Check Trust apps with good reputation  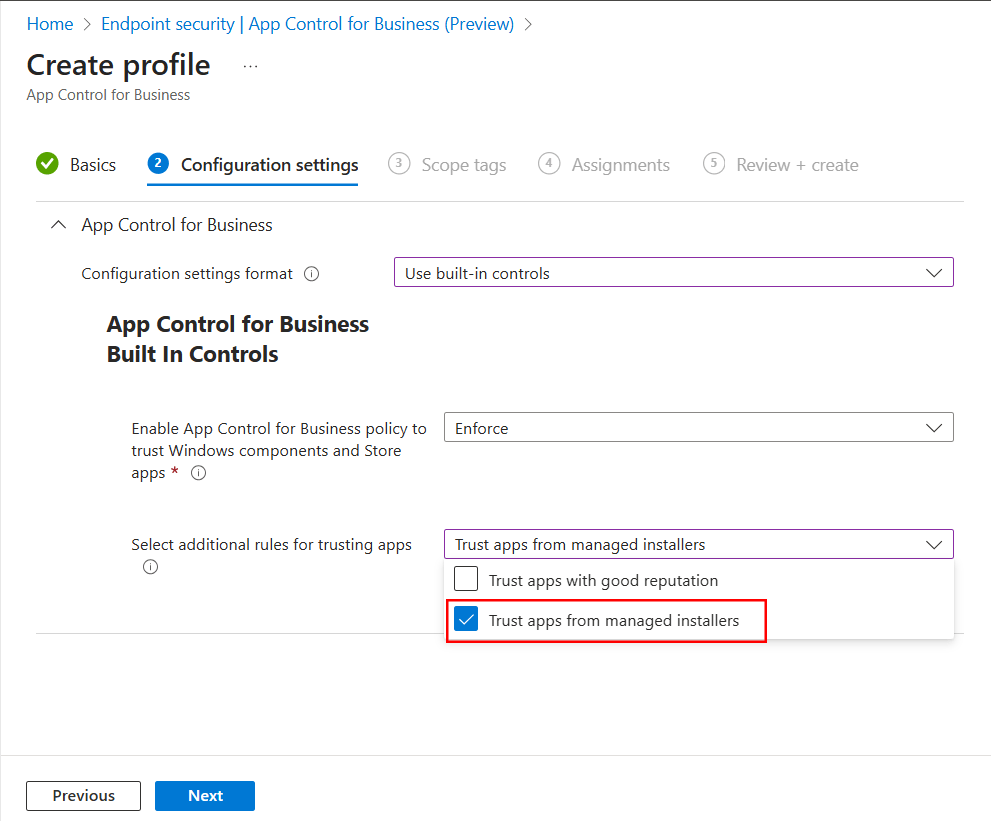[466, 579]
